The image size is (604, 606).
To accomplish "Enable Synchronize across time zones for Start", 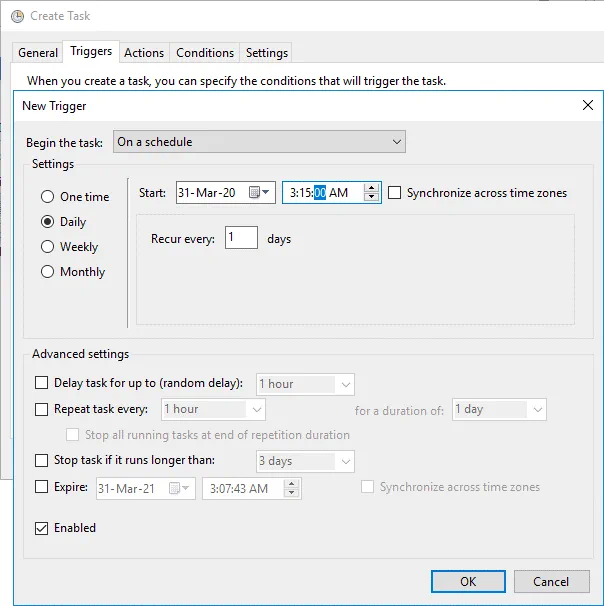I will pos(395,193).
